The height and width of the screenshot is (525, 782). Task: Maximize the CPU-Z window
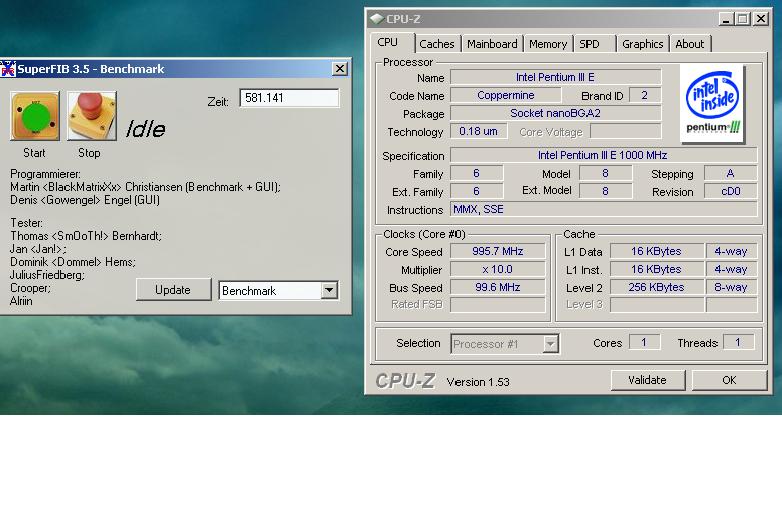(x=743, y=19)
